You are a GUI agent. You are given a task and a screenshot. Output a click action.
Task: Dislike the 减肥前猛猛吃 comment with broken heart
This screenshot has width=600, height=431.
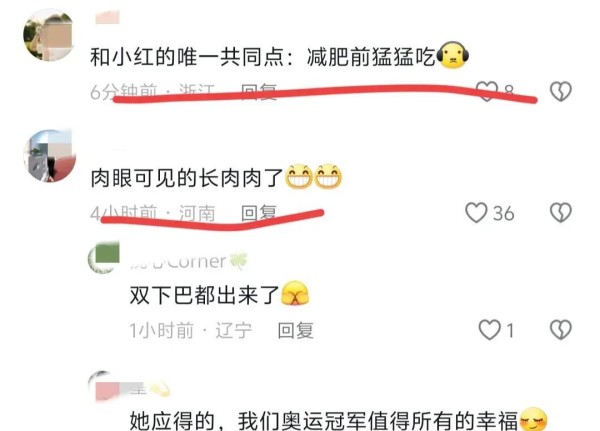[x=561, y=91]
